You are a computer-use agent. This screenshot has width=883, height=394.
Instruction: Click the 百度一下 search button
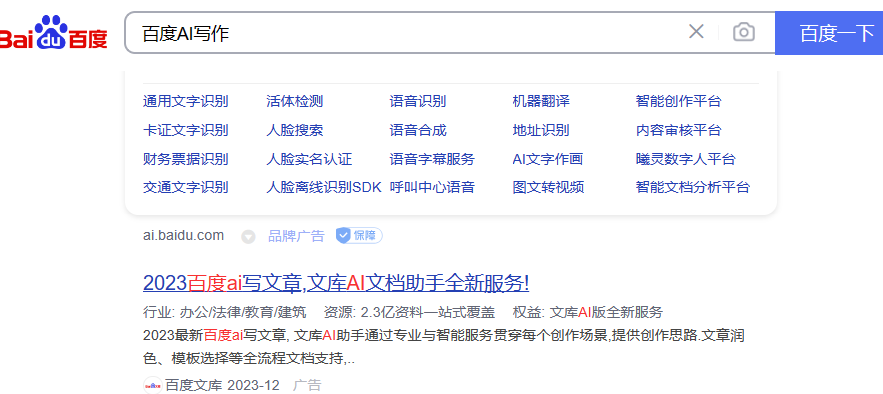point(829,33)
